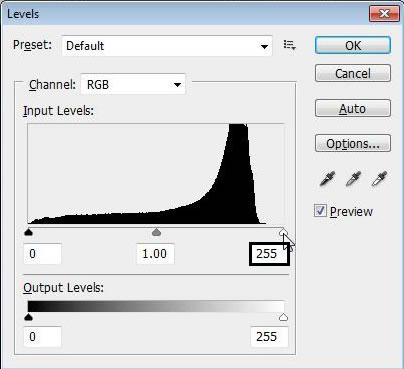Select the white point eyedropper

tap(379, 179)
